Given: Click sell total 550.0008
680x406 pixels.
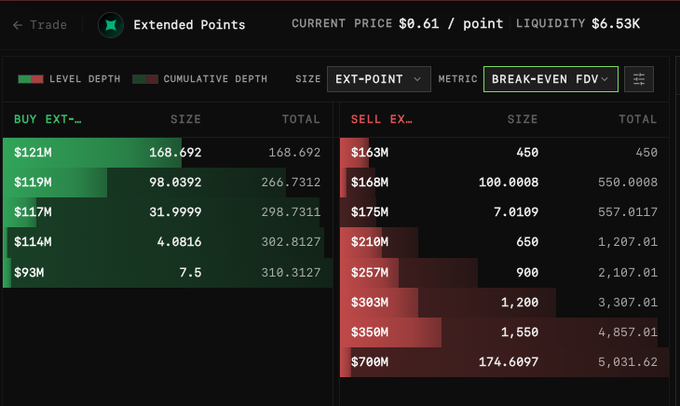Looking at the screenshot, I should pos(628,182).
